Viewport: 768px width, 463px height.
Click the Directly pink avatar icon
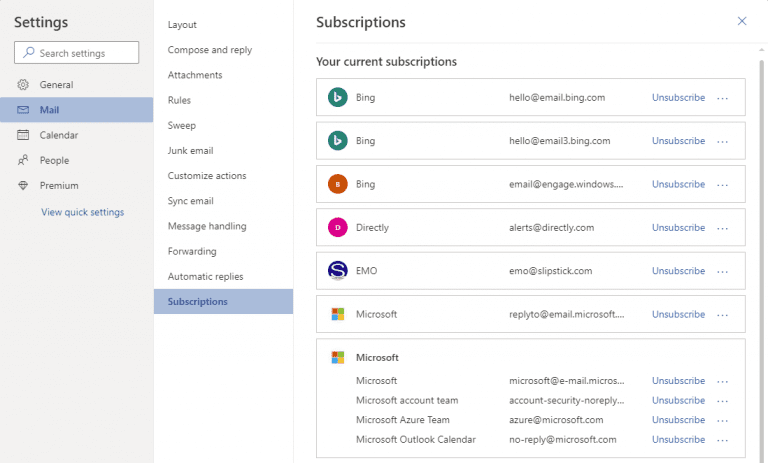point(338,227)
